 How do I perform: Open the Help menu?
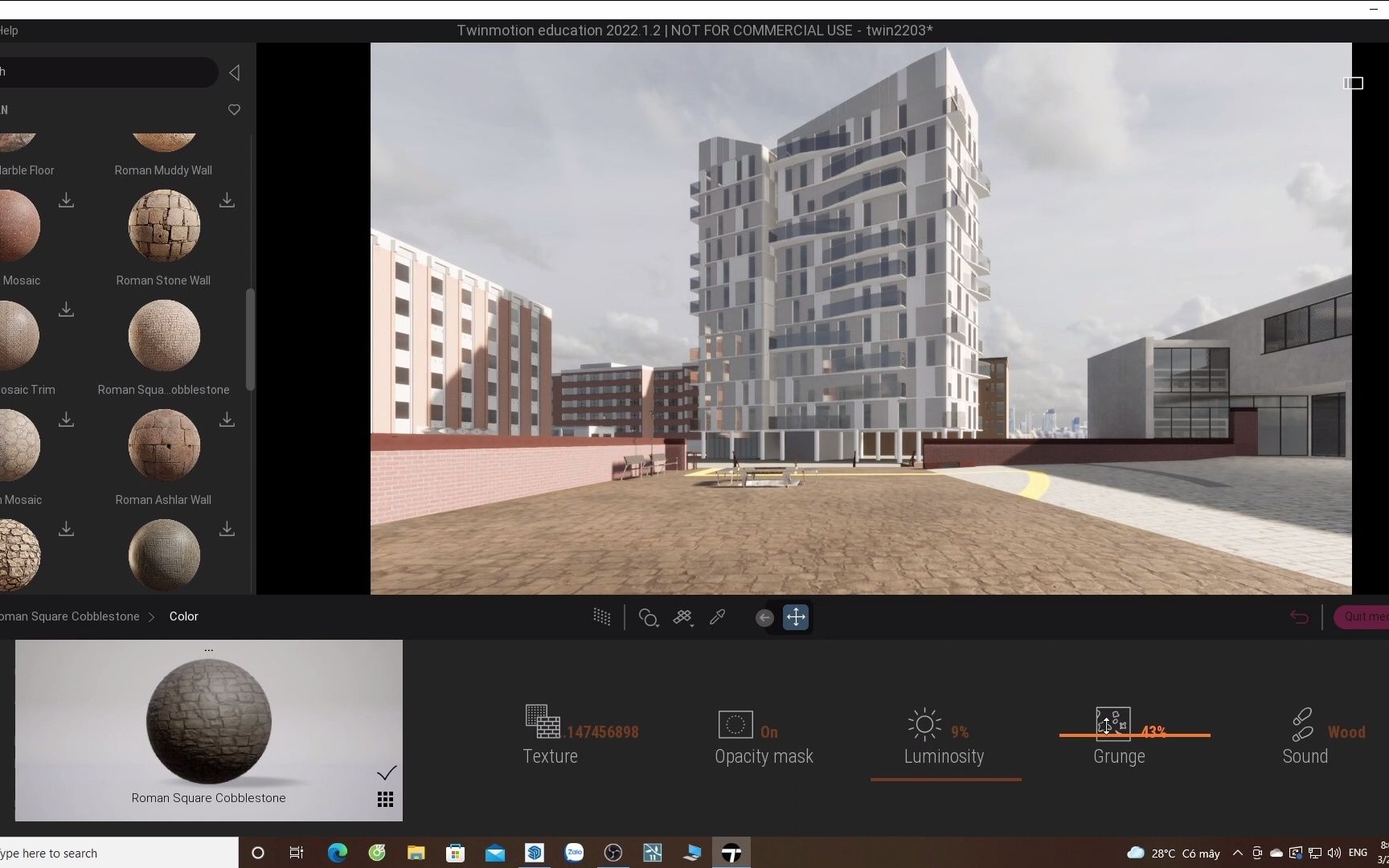pyautogui.click(x=8, y=30)
